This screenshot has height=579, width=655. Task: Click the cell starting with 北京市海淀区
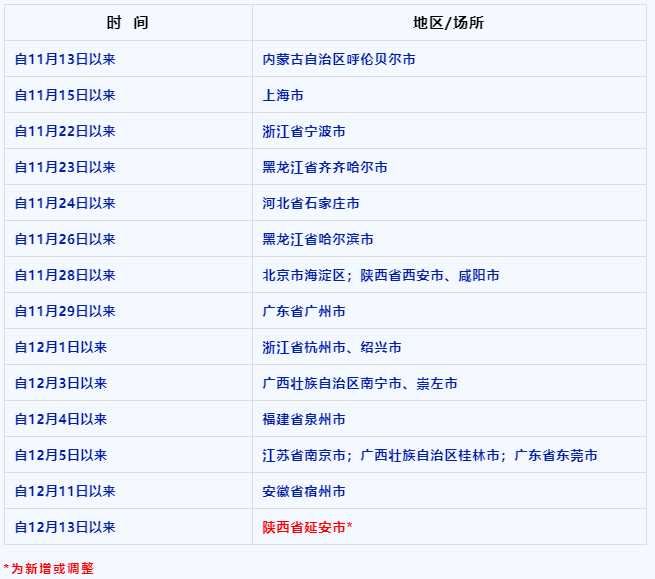449,274
